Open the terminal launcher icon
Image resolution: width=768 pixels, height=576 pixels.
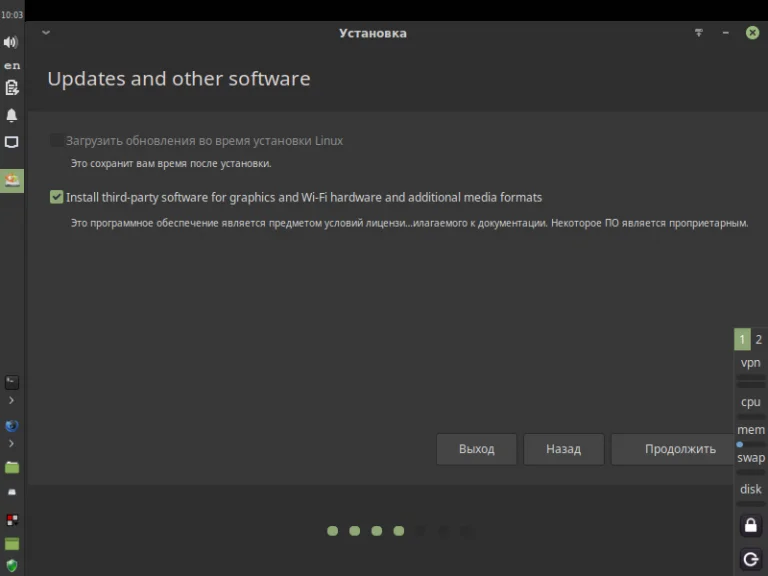click(11, 382)
